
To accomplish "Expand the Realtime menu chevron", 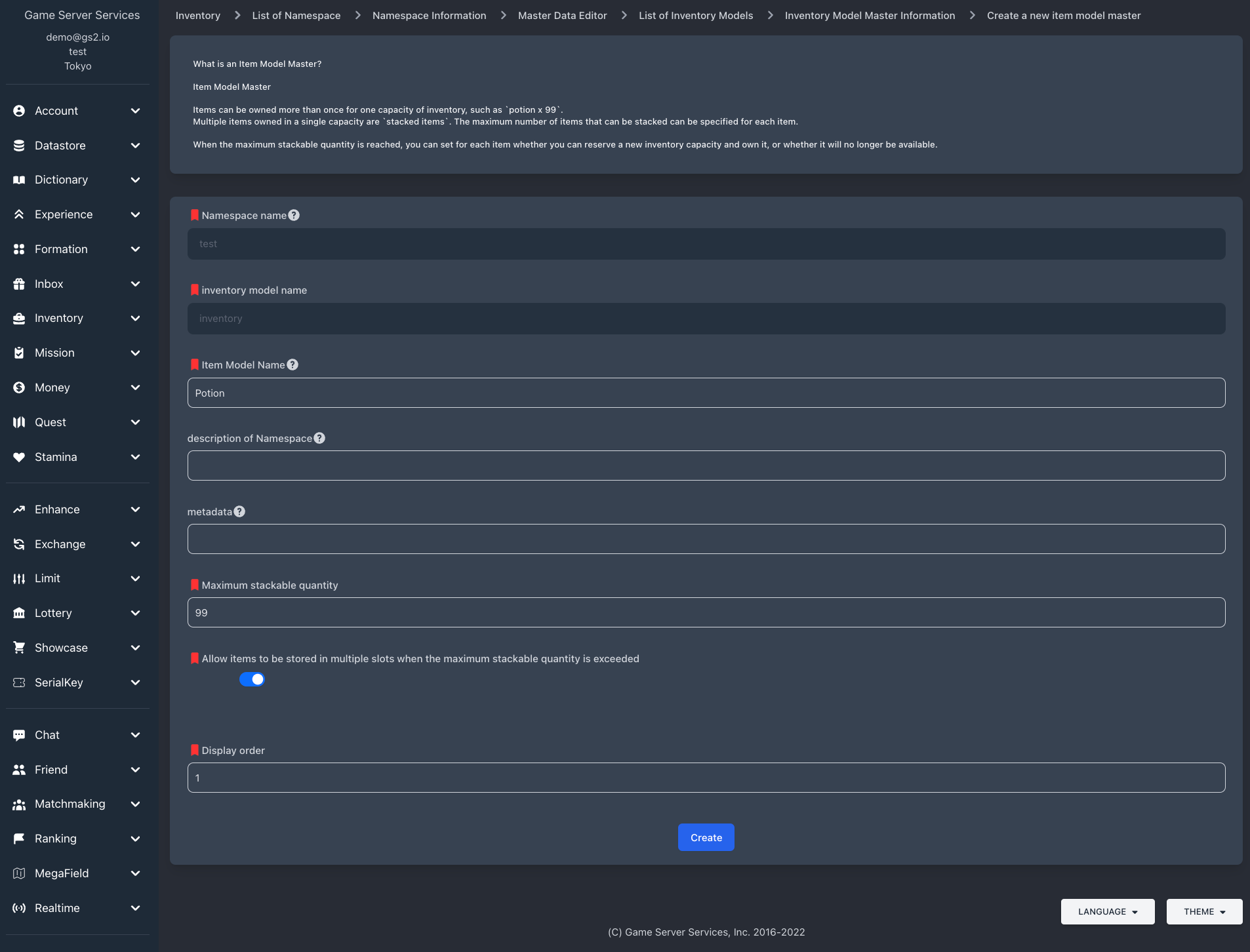I will pos(136,908).
